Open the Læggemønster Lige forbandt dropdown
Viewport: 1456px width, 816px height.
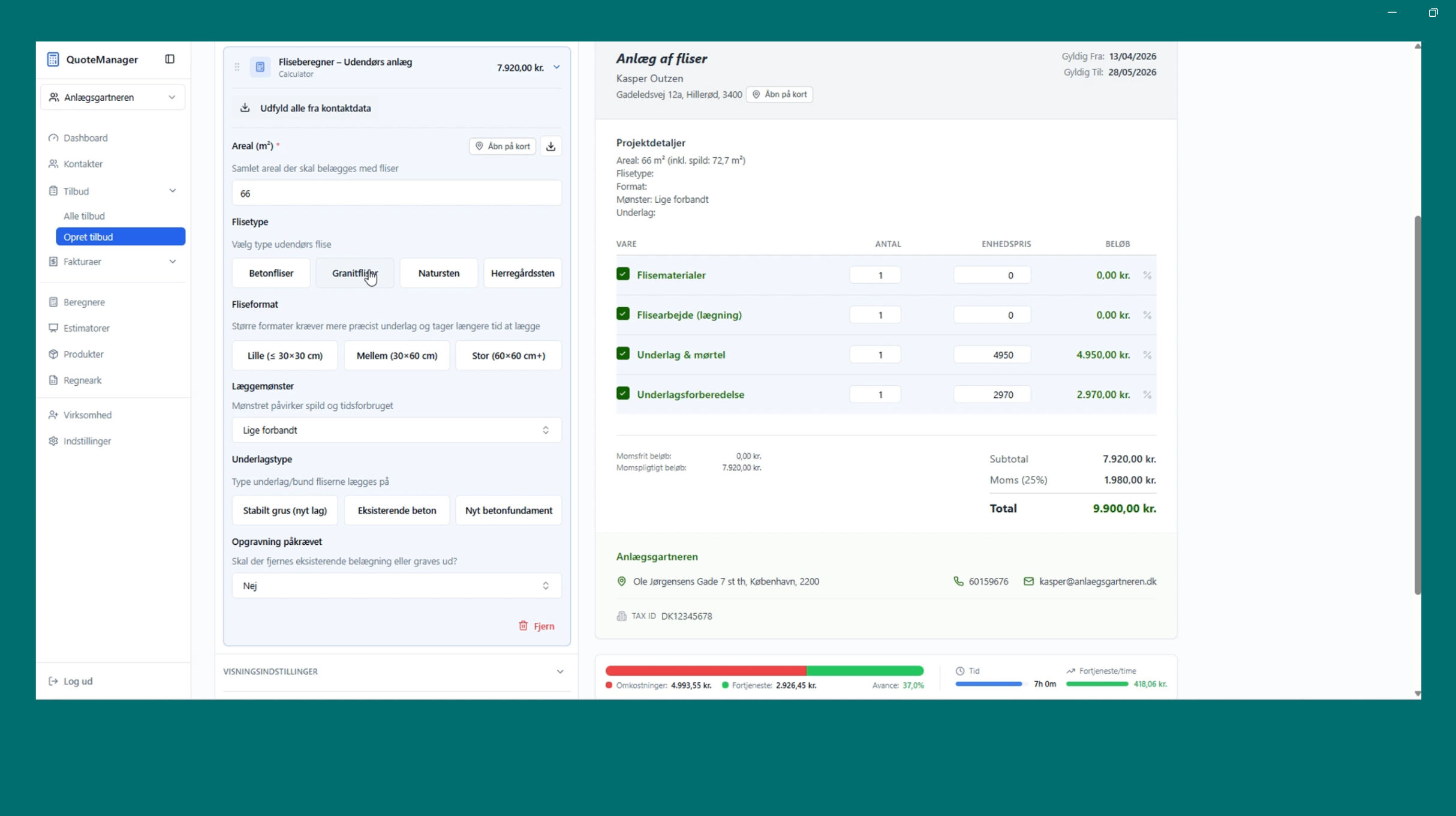click(396, 430)
